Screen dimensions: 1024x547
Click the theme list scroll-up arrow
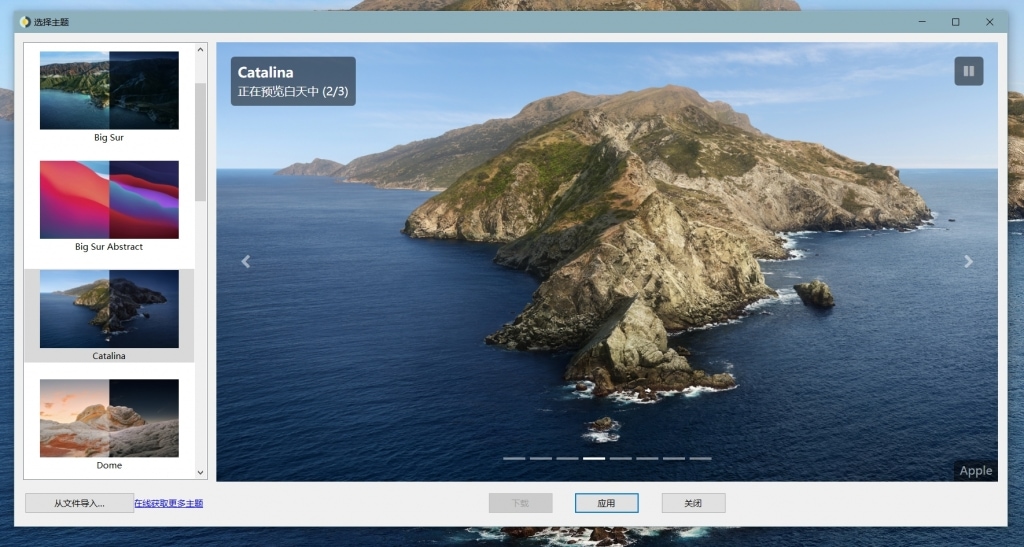200,50
